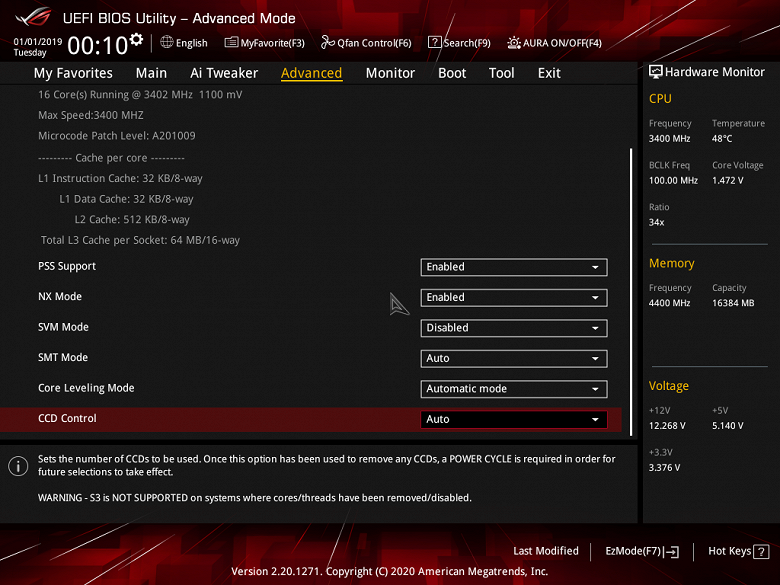
Task: Select the NX Mode label
Action: (x=60, y=296)
